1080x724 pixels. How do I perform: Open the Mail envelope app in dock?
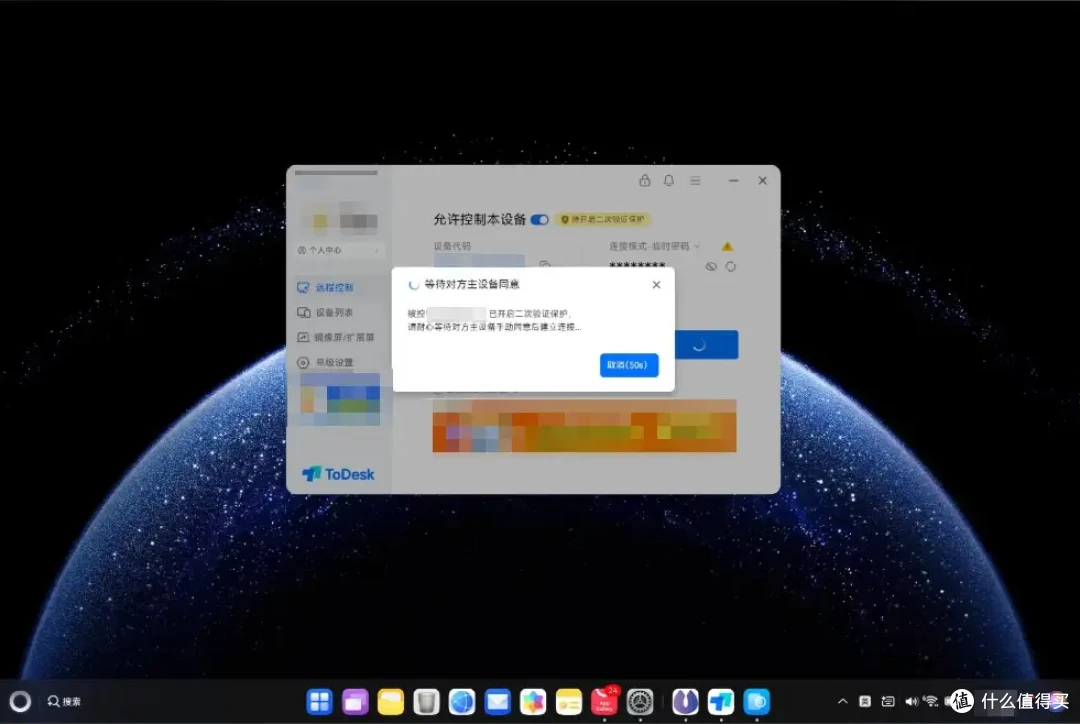497,702
